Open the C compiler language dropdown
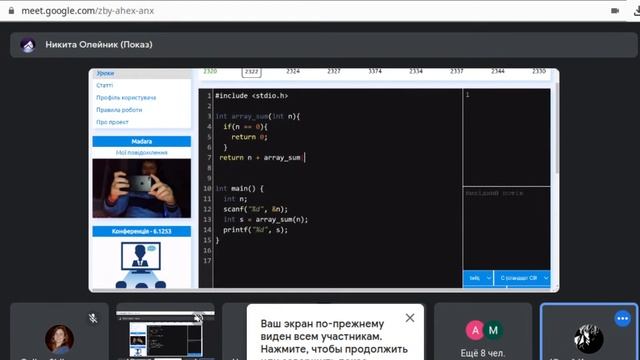The height and width of the screenshot is (360, 640). [522, 278]
